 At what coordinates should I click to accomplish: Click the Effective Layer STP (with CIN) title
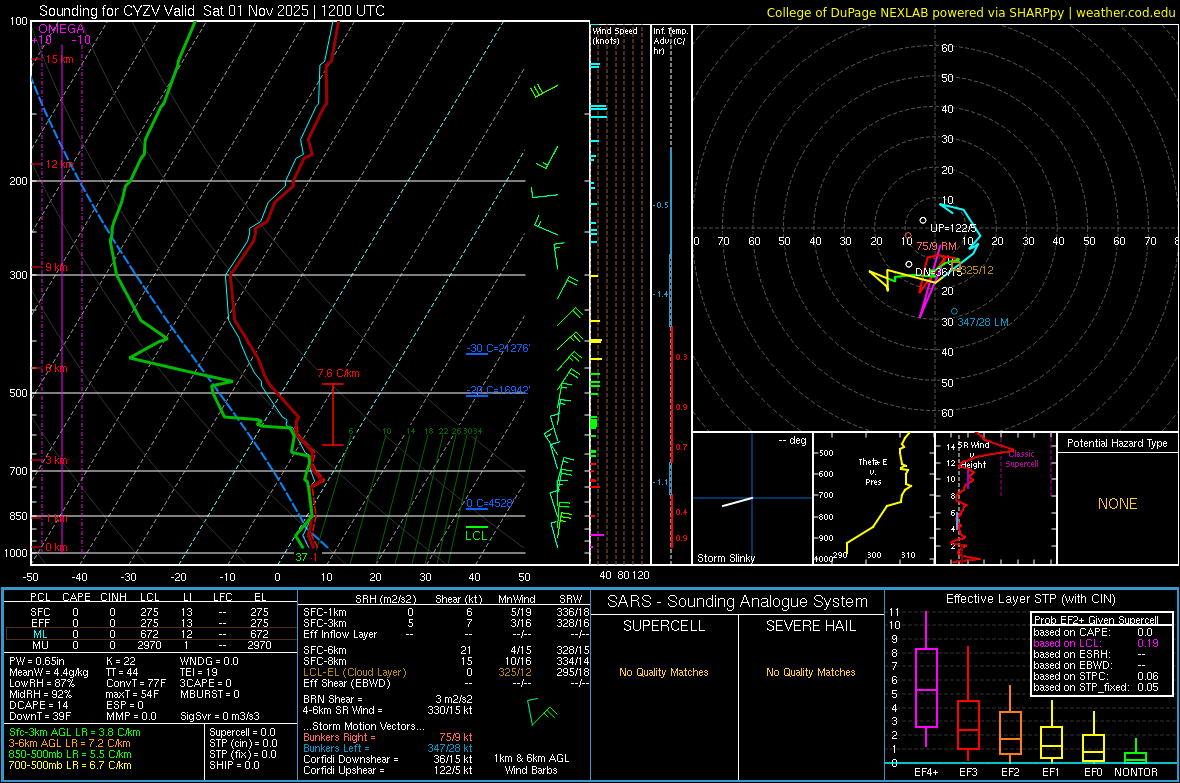click(1030, 599)
